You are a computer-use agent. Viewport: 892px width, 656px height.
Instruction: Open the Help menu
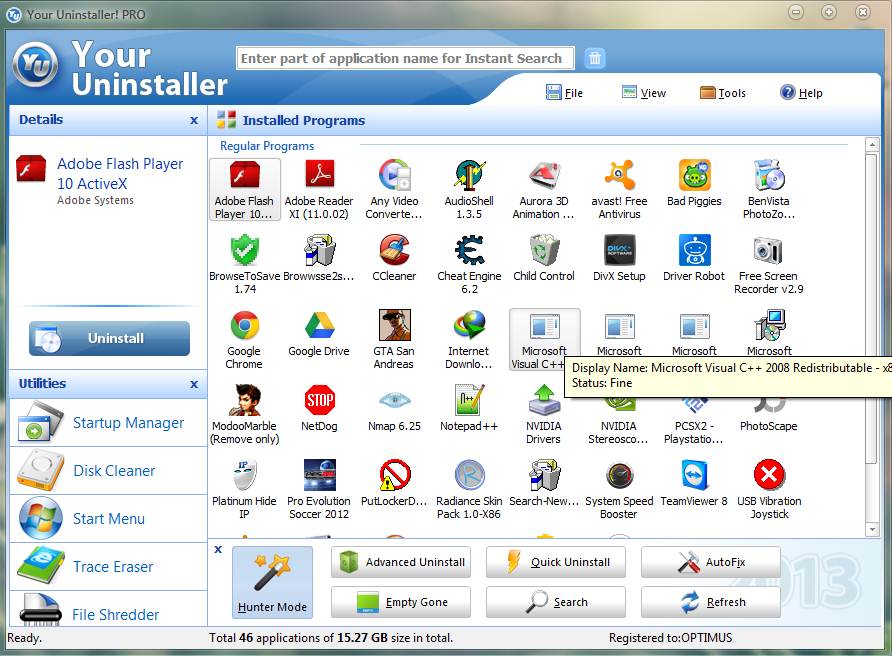[x=801, y=93]
